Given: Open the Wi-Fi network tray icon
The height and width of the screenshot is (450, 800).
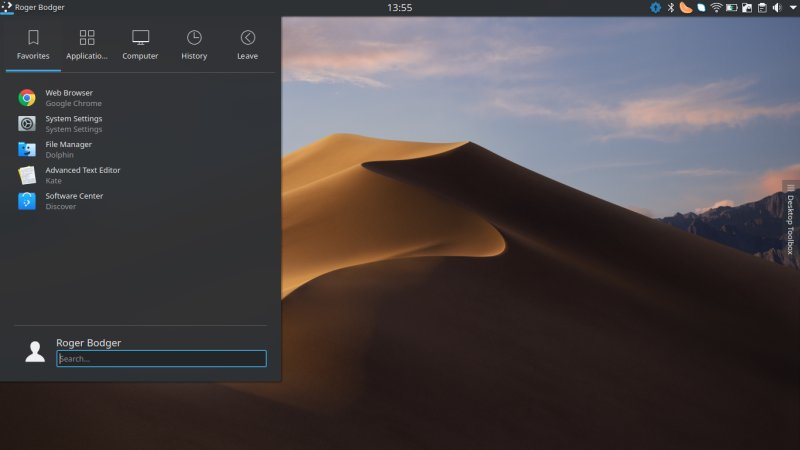Looking at the screenshot, I should coord(716,8).
